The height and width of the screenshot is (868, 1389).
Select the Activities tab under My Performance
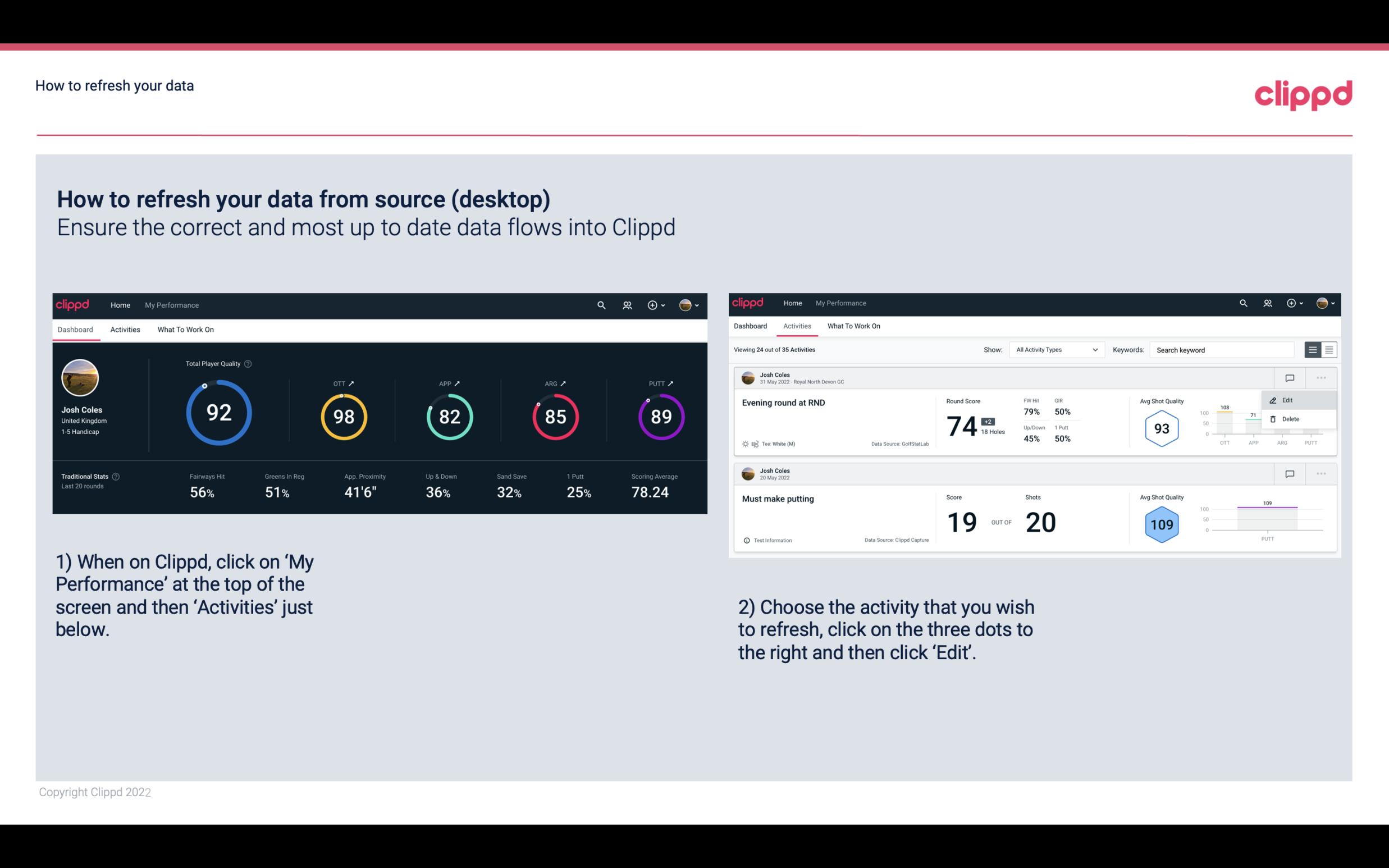coord(125,329)
